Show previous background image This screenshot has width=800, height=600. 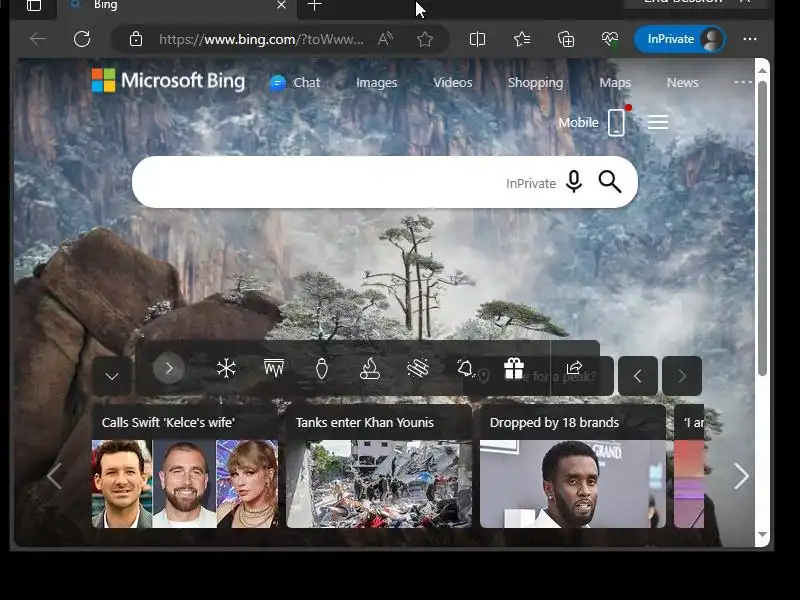638,377
